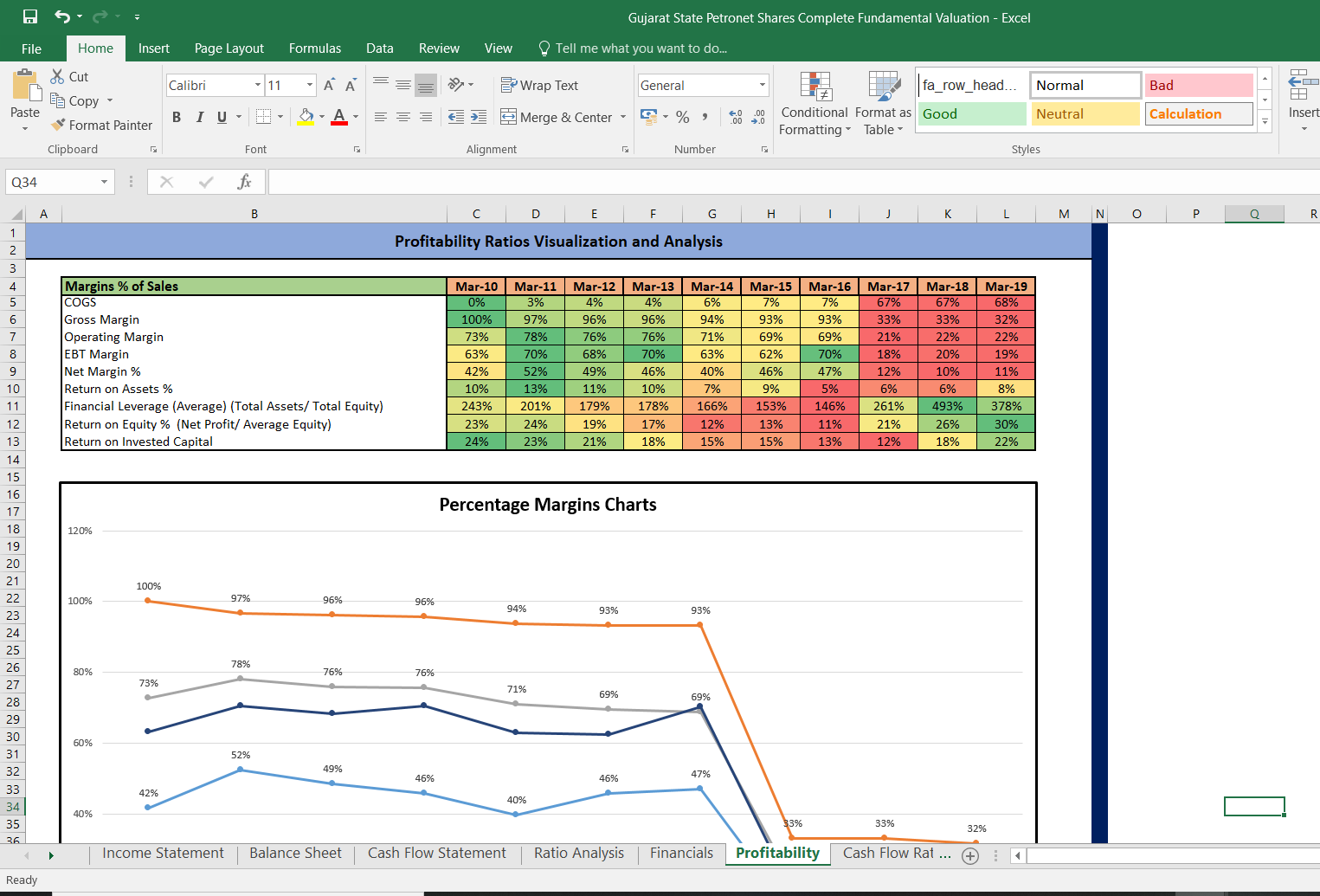Increase indent in Alignment group
The image size is (1320, 896).
(479, 116)
